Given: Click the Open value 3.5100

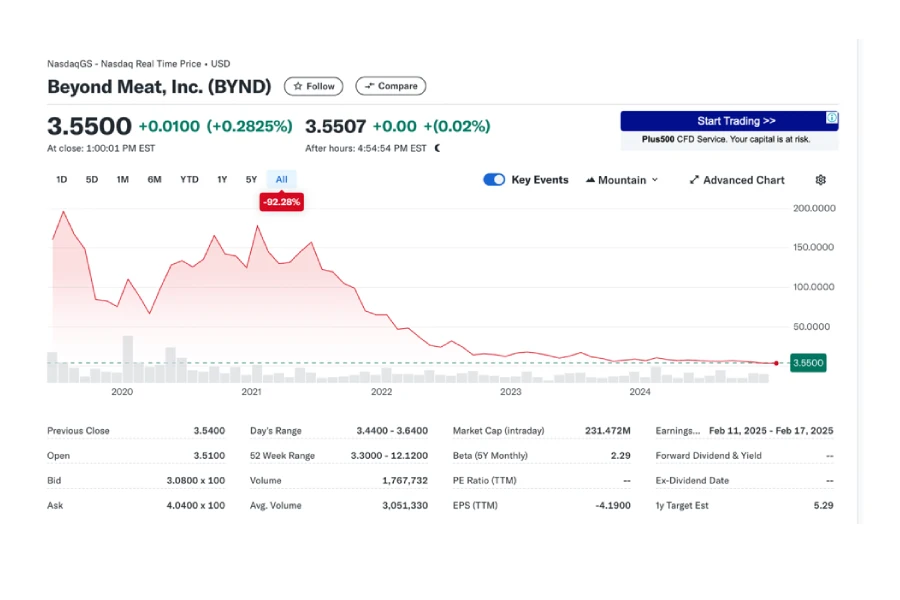Looking at the screenshot, I should pyautogui.click(x=209, y=456).
